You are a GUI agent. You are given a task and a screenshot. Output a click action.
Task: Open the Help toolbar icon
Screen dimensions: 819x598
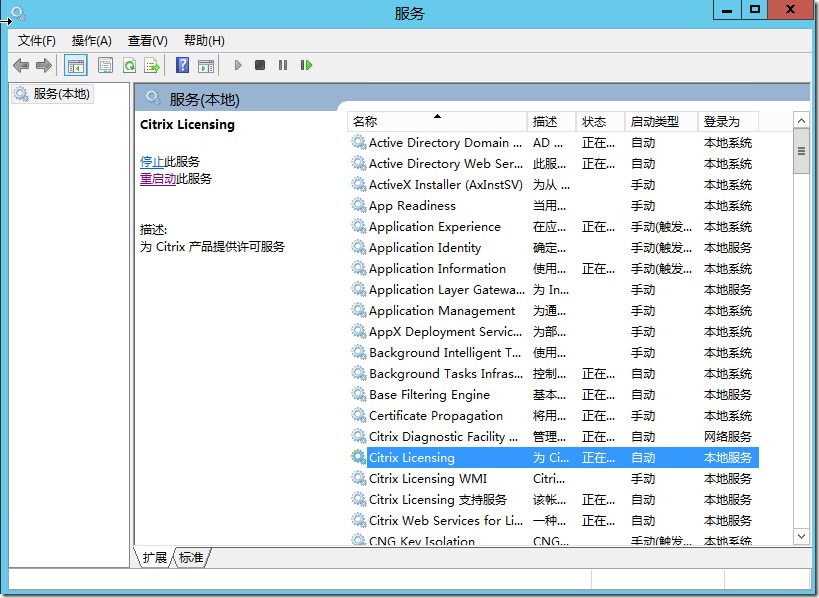pyautogui.click(x=182, y=65)
